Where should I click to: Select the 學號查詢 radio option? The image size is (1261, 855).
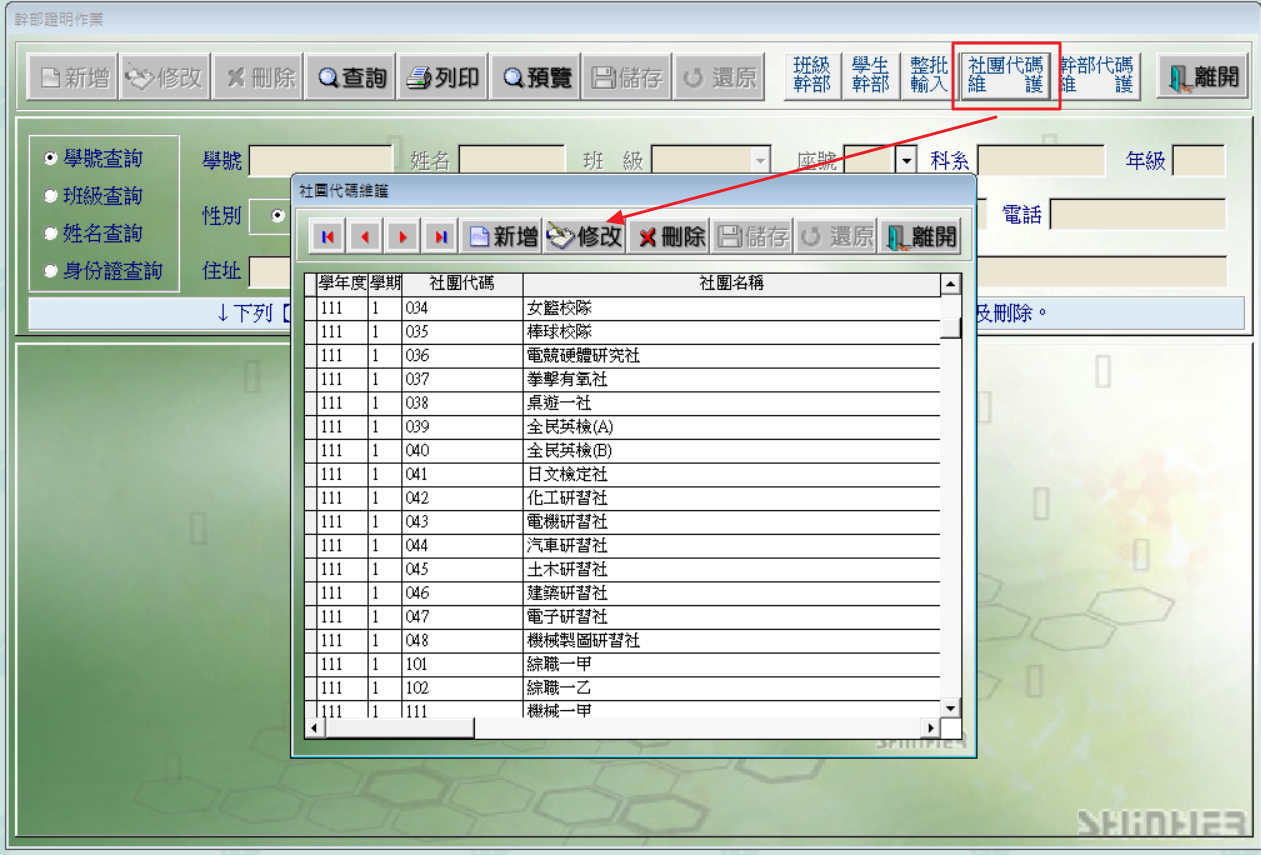click(51, 159)
